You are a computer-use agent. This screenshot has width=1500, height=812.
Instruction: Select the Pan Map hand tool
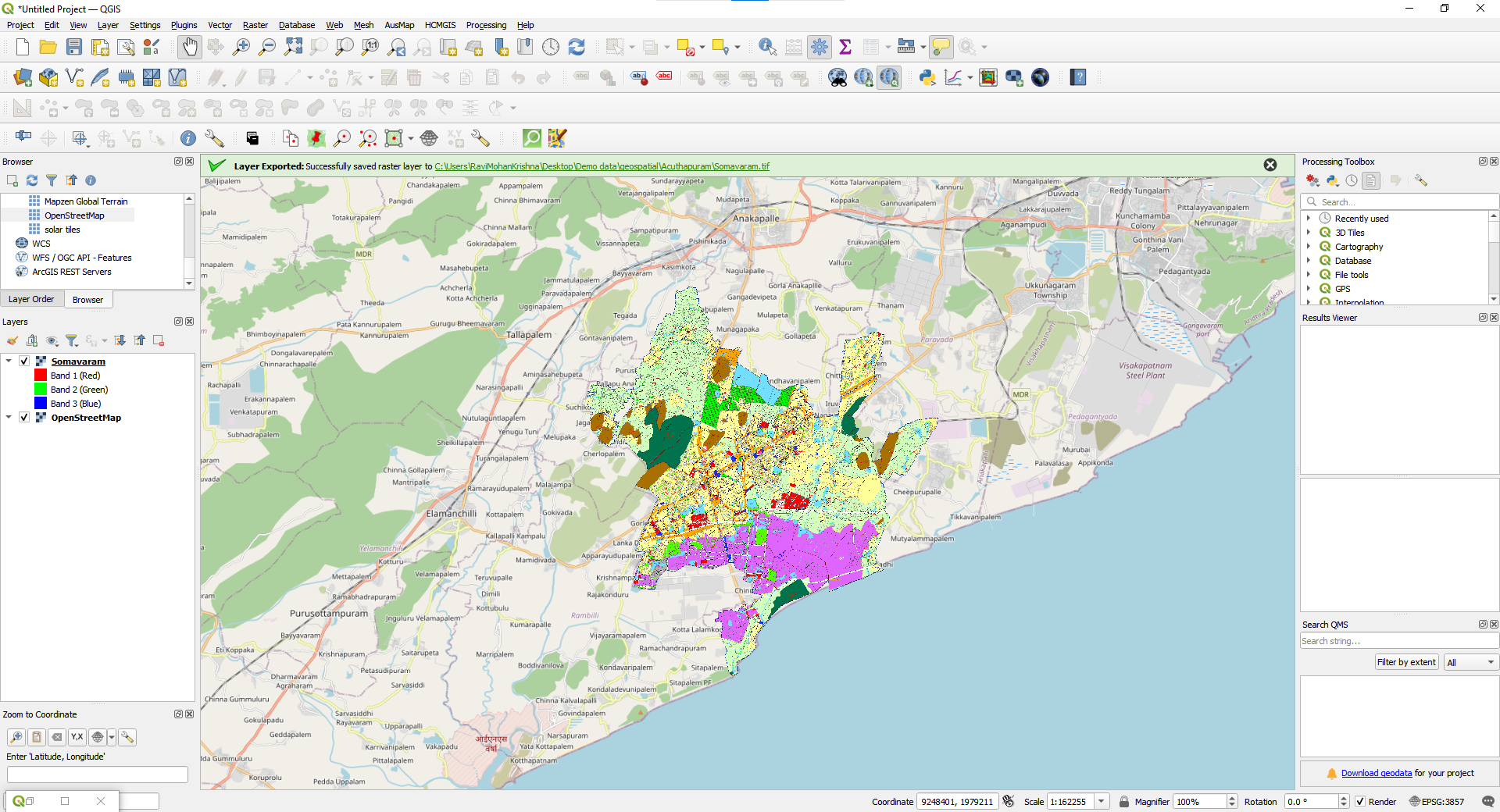coord(190,47)
